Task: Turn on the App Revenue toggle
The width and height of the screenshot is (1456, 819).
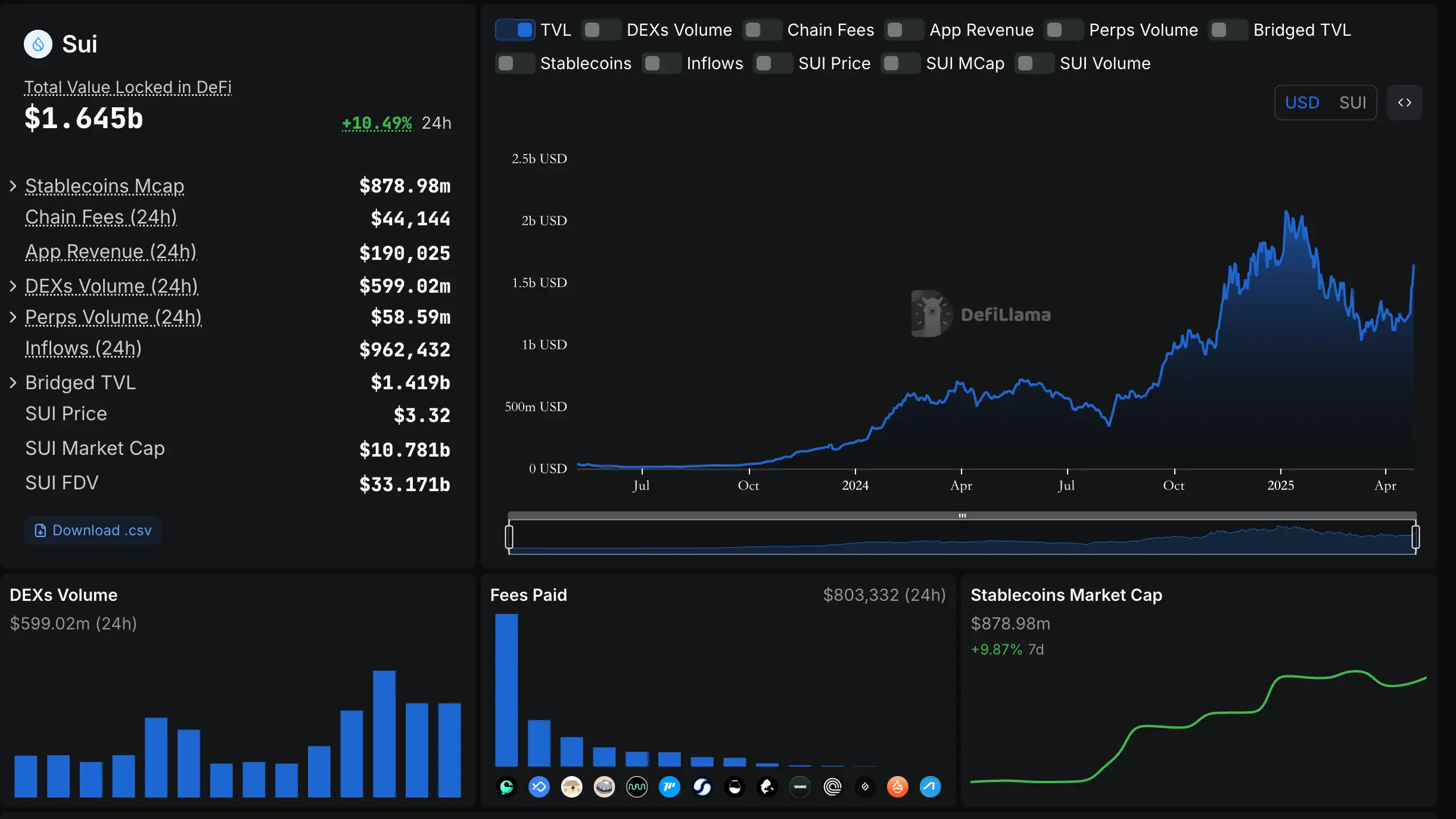Action: 904,30
